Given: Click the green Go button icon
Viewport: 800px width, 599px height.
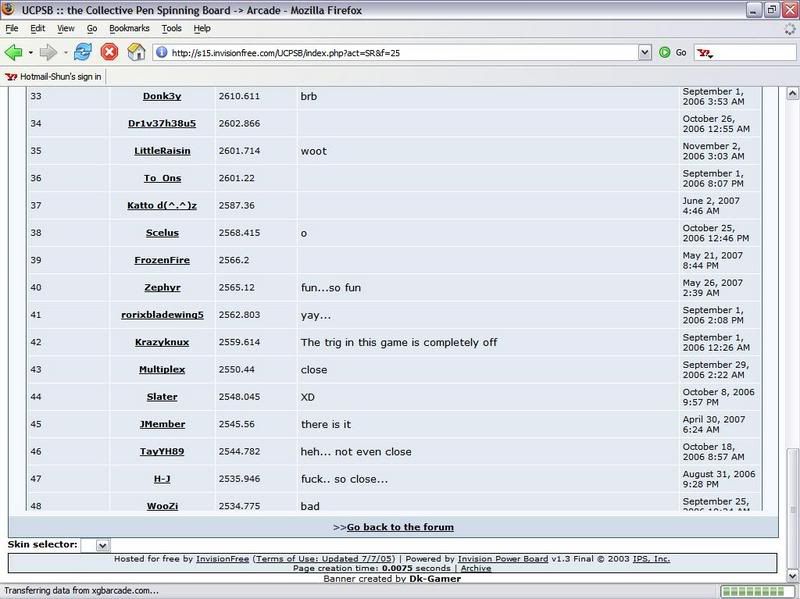Looking at the screenshot, I should (664, 52).
